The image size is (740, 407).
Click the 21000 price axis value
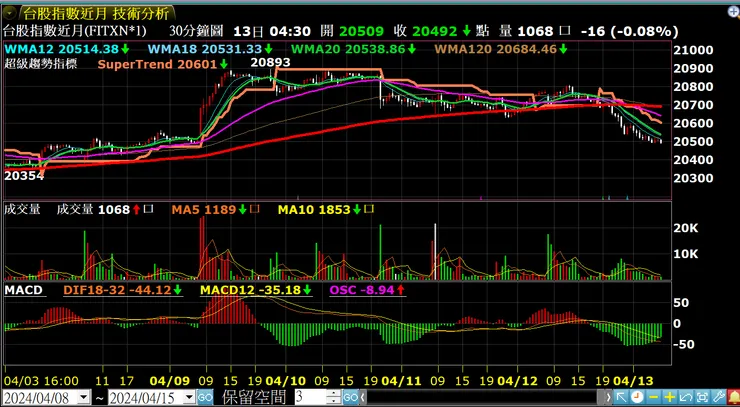pos(694,51)
